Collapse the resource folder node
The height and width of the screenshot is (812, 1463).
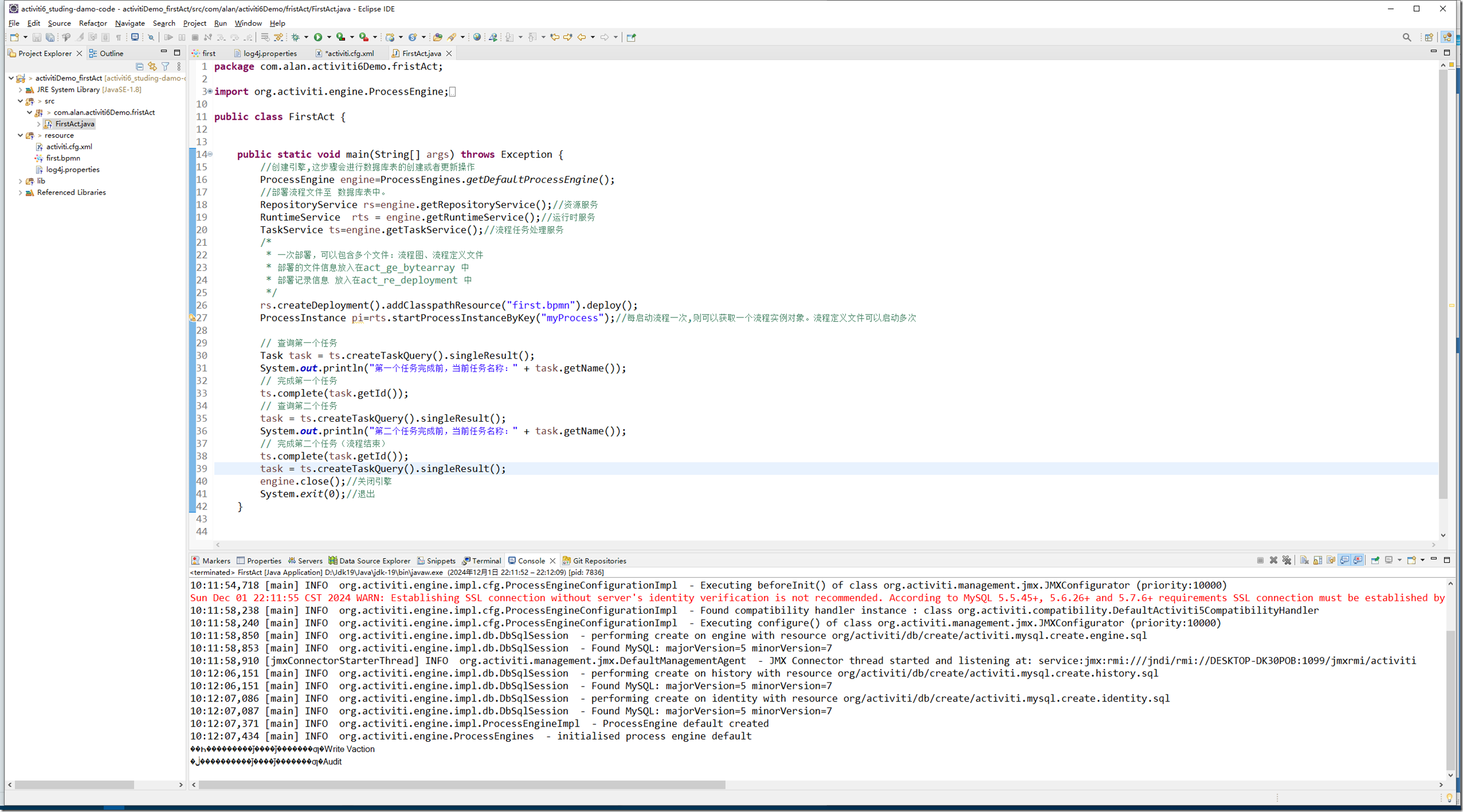tap(21, 135)
